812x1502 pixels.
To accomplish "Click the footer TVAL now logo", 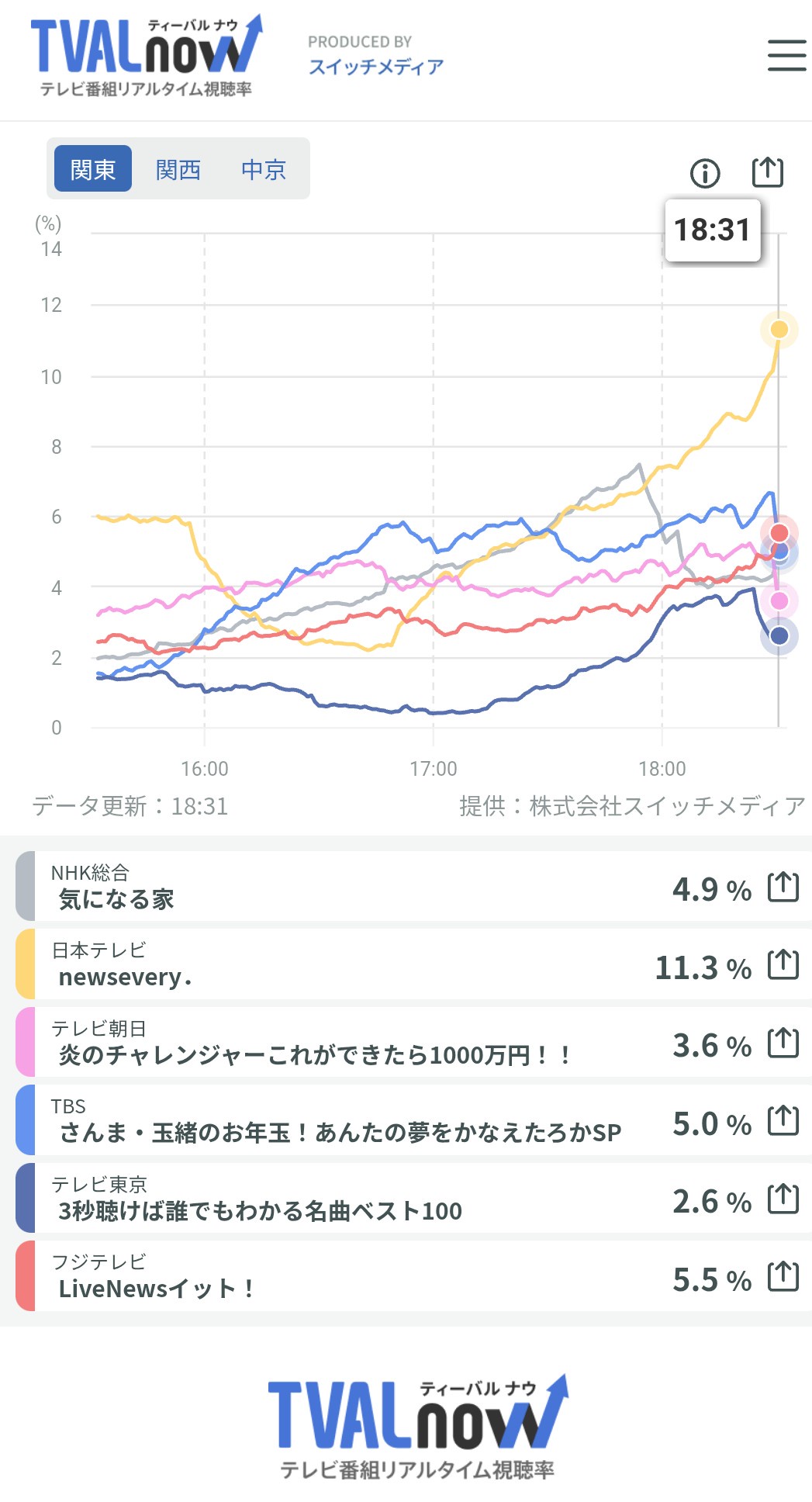I will 417,1426.
